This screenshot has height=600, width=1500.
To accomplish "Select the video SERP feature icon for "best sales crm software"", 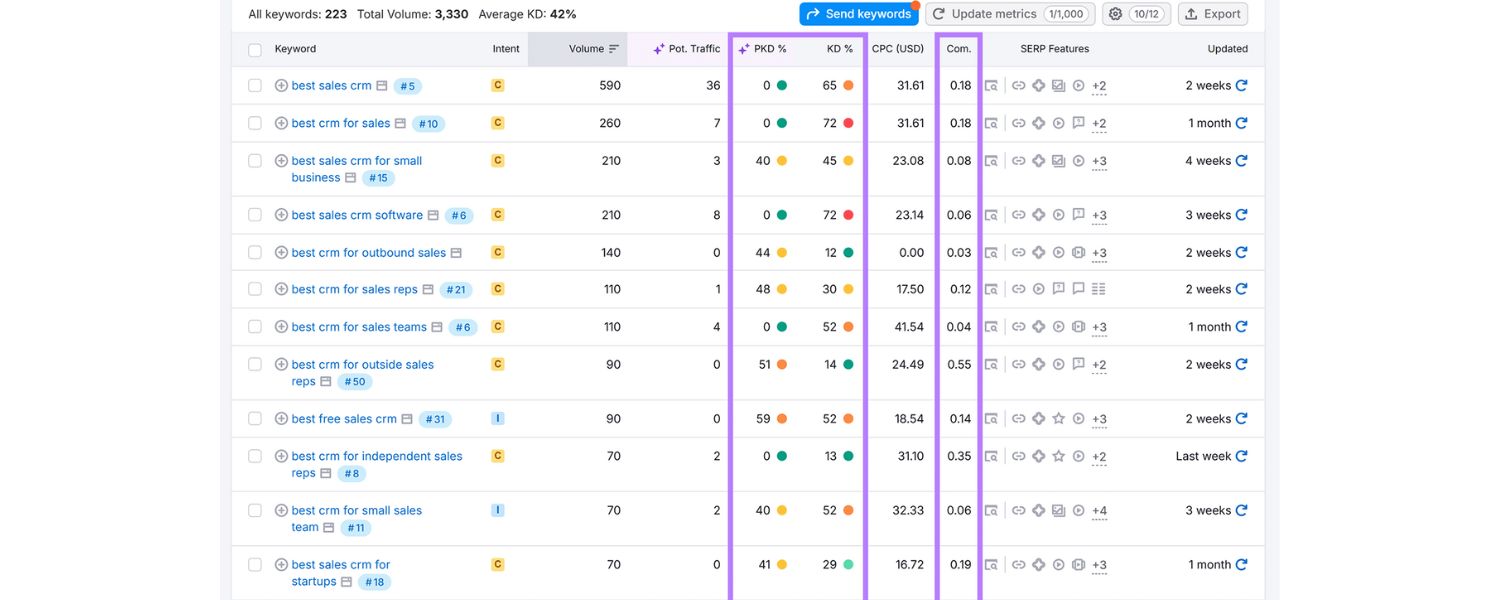I will pos(1059,214).
